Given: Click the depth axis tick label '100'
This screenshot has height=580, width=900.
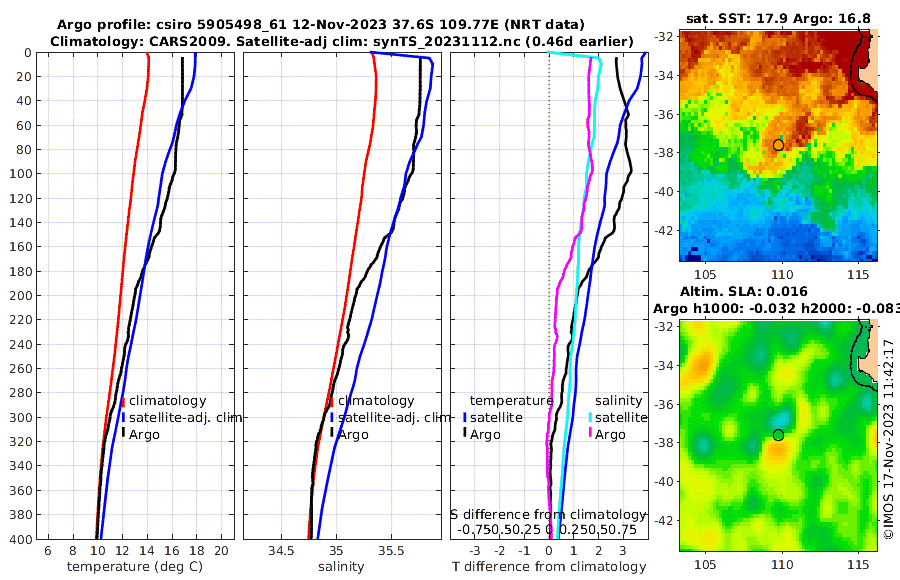Looking at the screenshot, I should 21,174.
